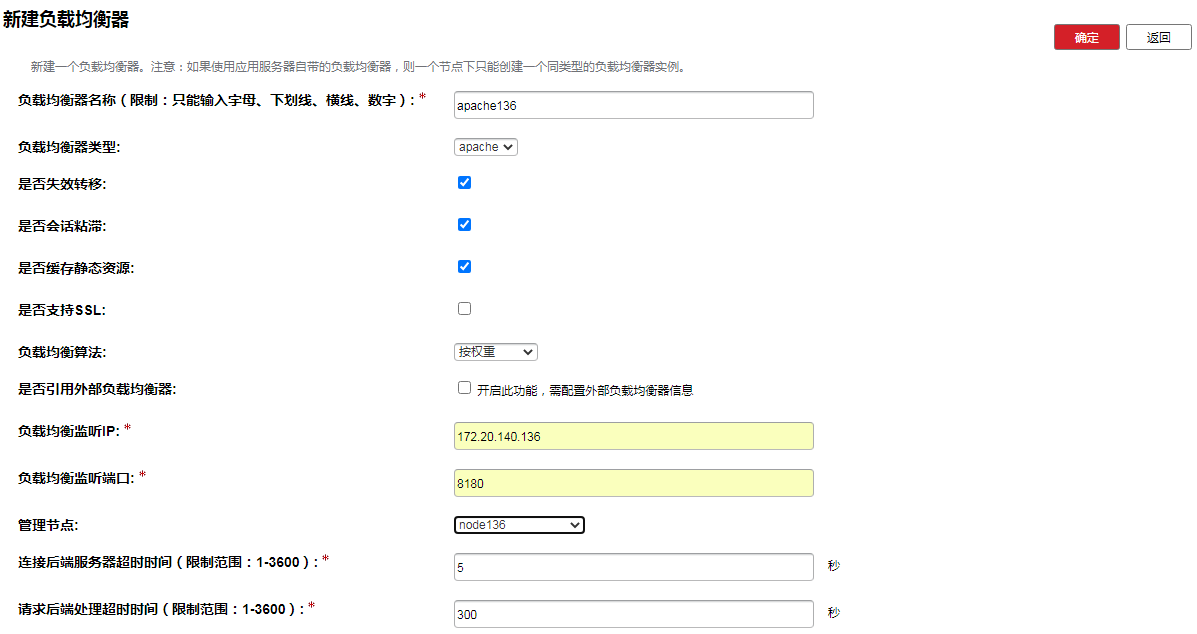Check the 是否引用外部负载均衡器 checkbox
This screenshot has height=634, width=1197.
click(464, 388)
